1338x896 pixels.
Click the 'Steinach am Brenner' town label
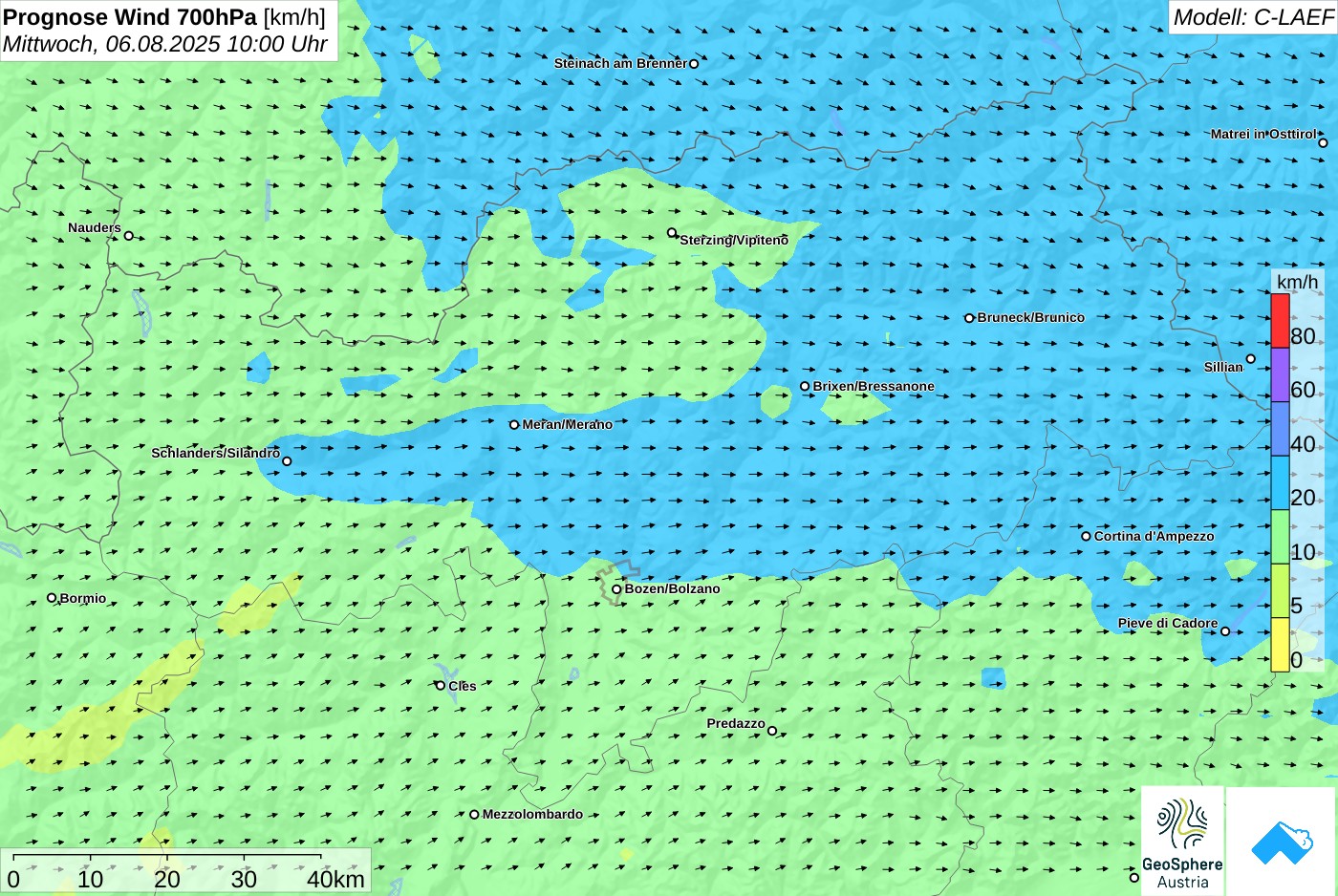click(x=620, y=63)
